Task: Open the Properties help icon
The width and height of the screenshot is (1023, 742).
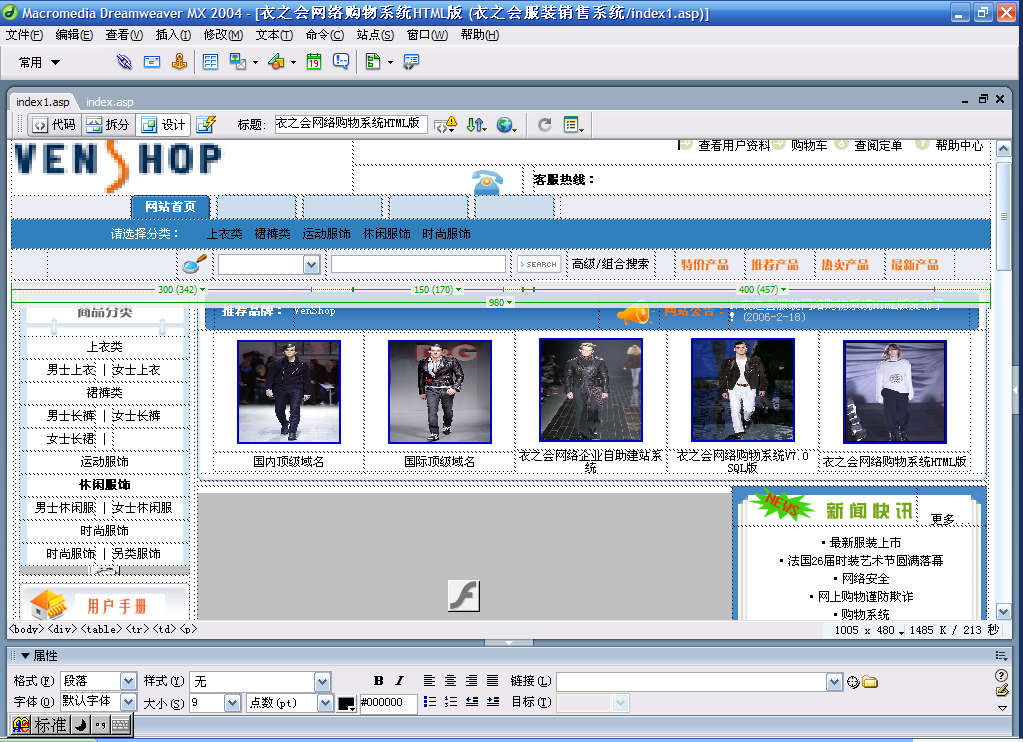Action: click(1001, 675)
